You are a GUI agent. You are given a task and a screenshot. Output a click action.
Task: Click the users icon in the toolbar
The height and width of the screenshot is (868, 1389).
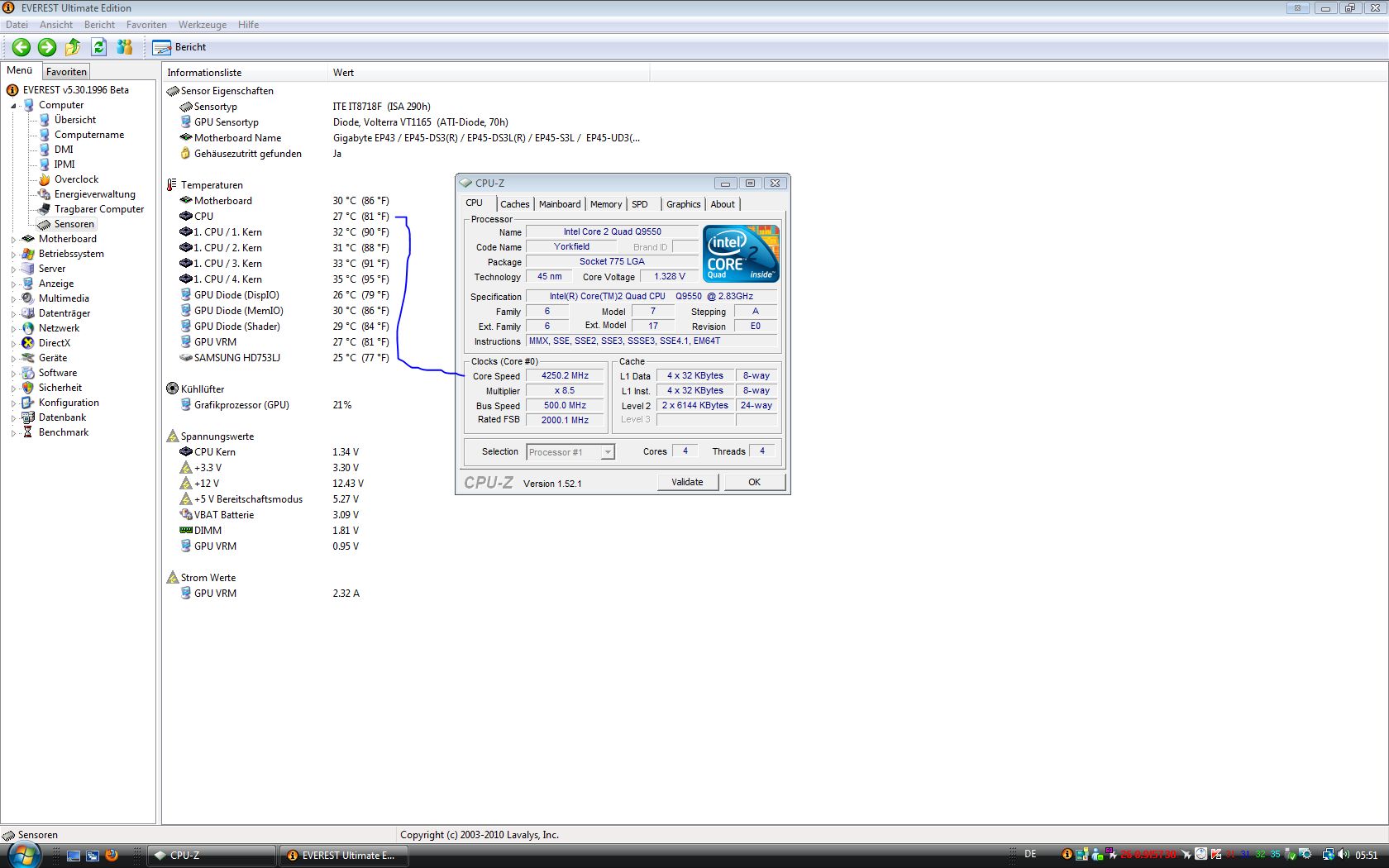click(125, 47)
